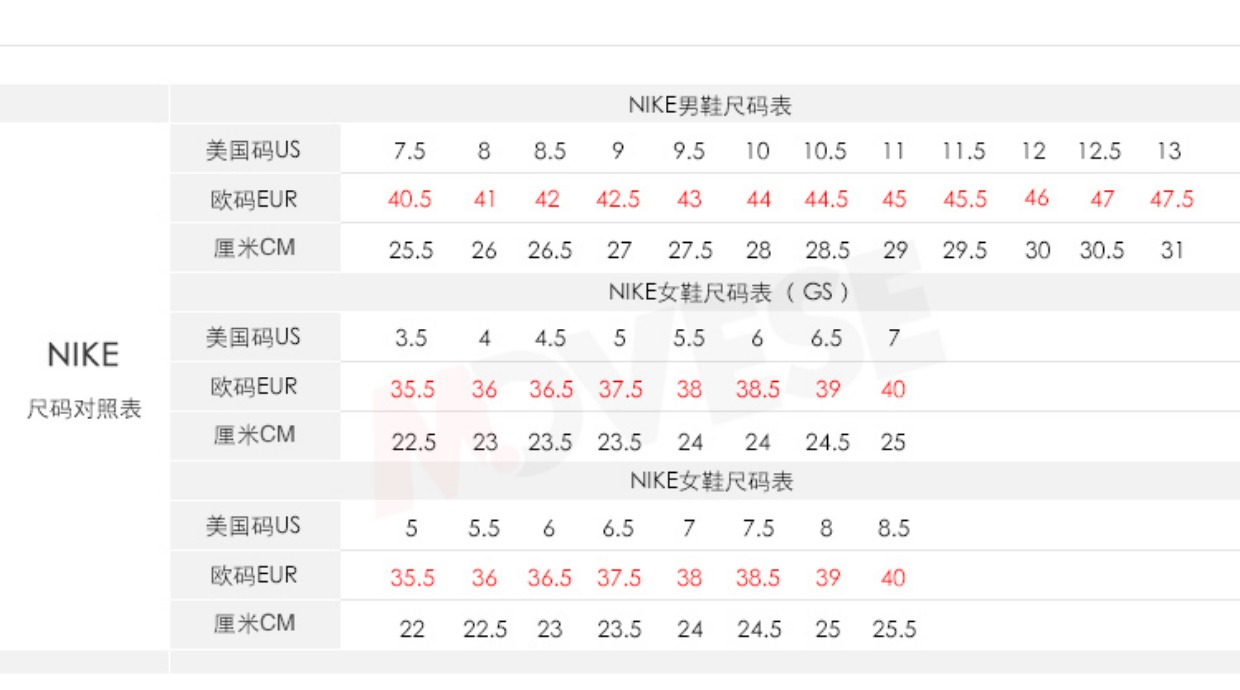The width and height of the screenshot is (1240, 690).
Task: Click the 欧码EUR label in the GS table
Action: pos(254,387)
